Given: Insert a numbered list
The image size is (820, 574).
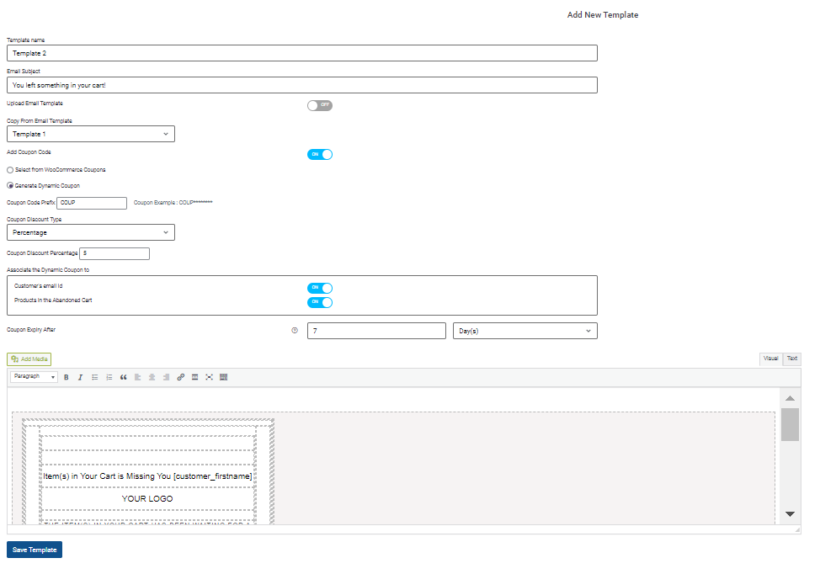Looking at the screenshot, I should [109, 377].
